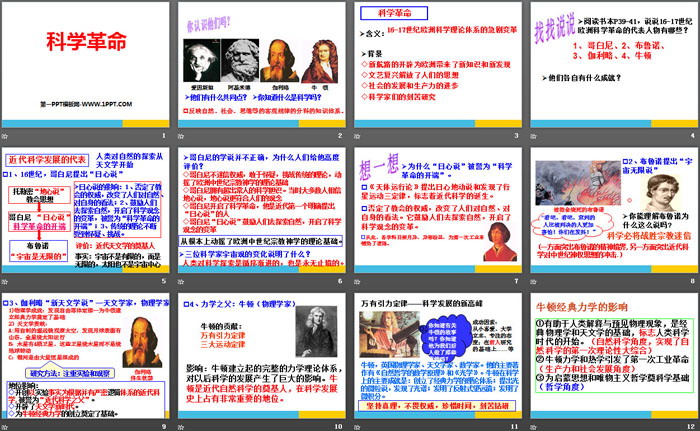The image size is (700, 431).
Task: Click the animation star icon under slide 11
Action: (357, 427)
